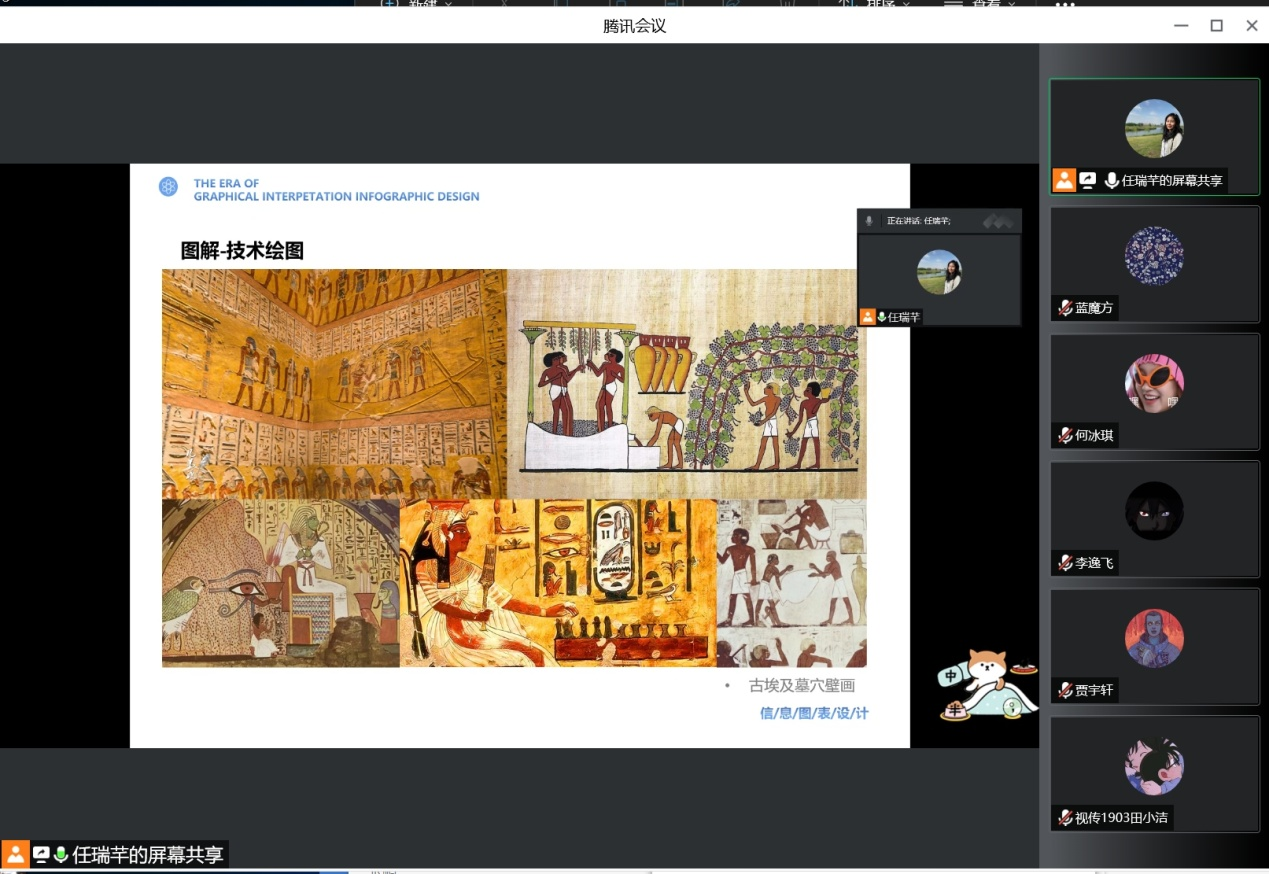1269x874 pixels.
Task: Click the muted microphone icon next to 何冰琪
Action: (x=1065, y=435)
